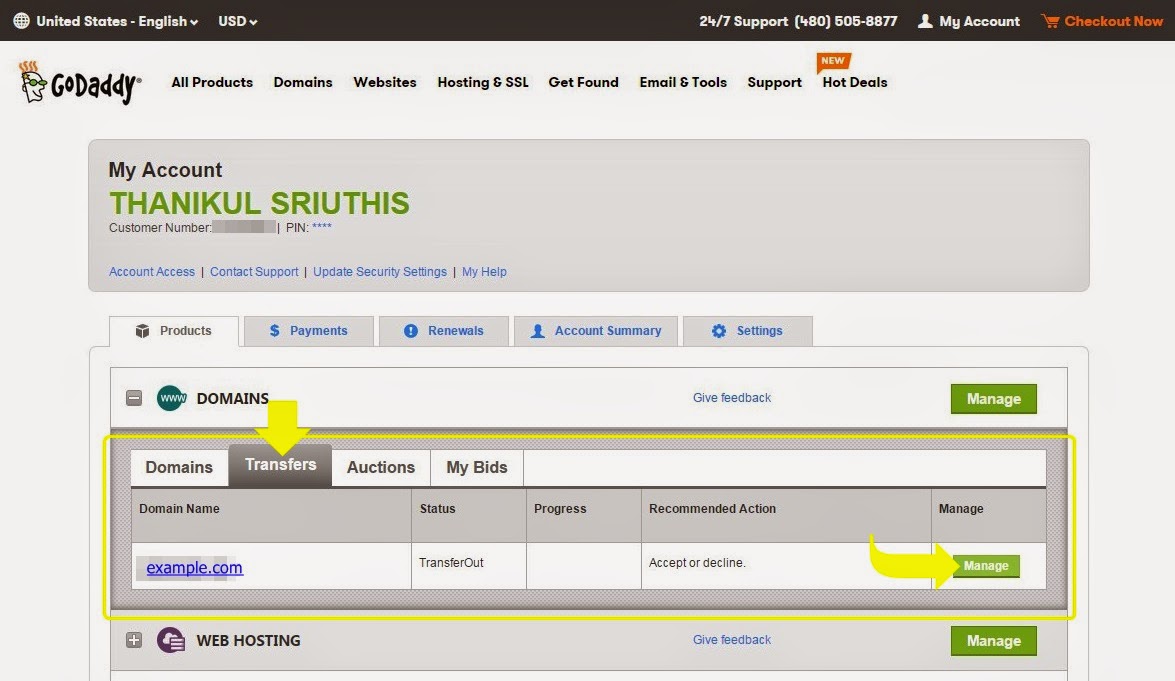The height and width of the screenshot is (681, 1175).
Task: Switch to the Settings tab
Action: (748, 331)
